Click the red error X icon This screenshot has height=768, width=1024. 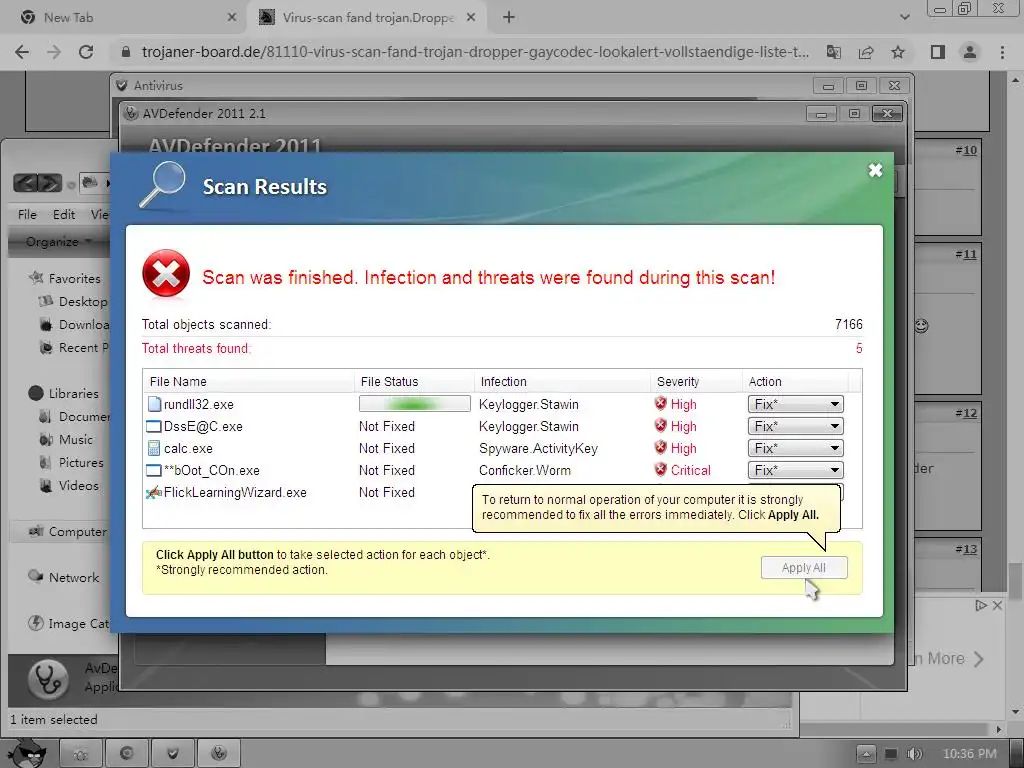coord(166,274)
